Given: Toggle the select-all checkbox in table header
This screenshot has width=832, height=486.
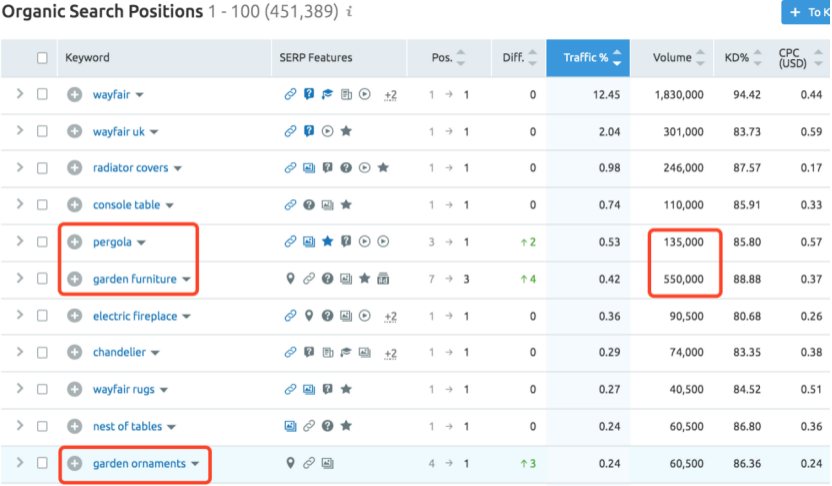Looking at the screenshot, I should coord(42,58).
